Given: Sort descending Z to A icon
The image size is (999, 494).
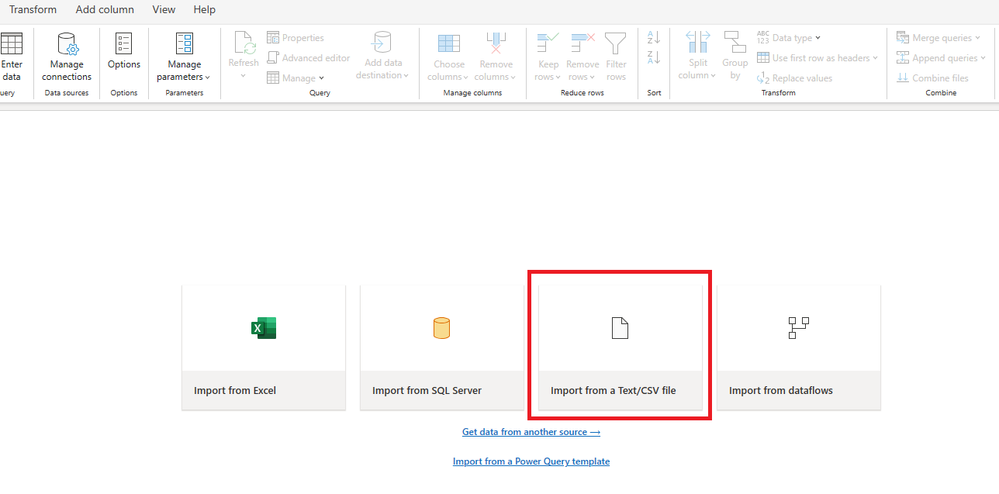Looking at the screenshot, I should pos(654,57).
